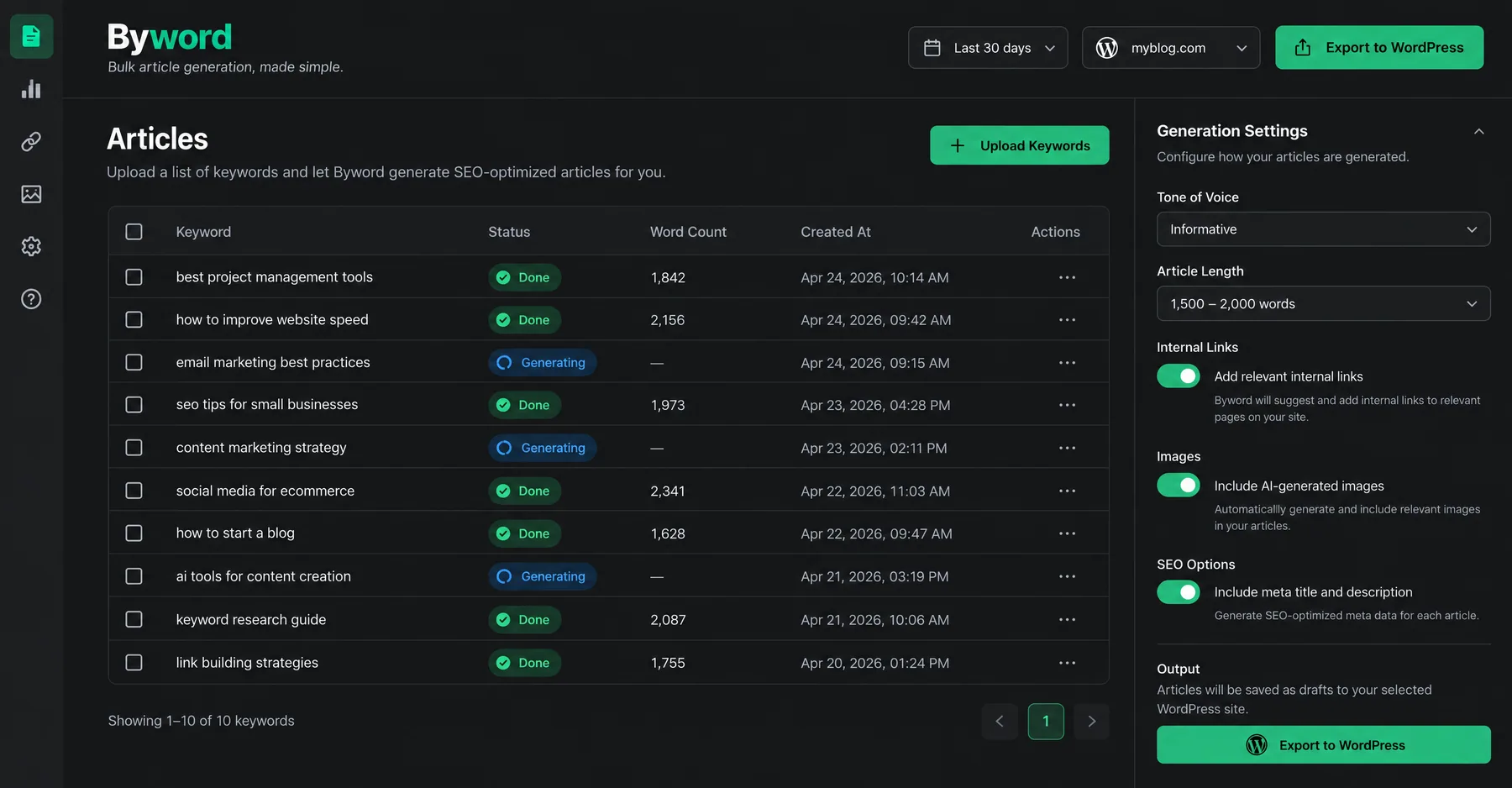Click Export to WordPress under Output
Image resolution: width=1512 pixels, height=788 pixels.
point(1323,745)
